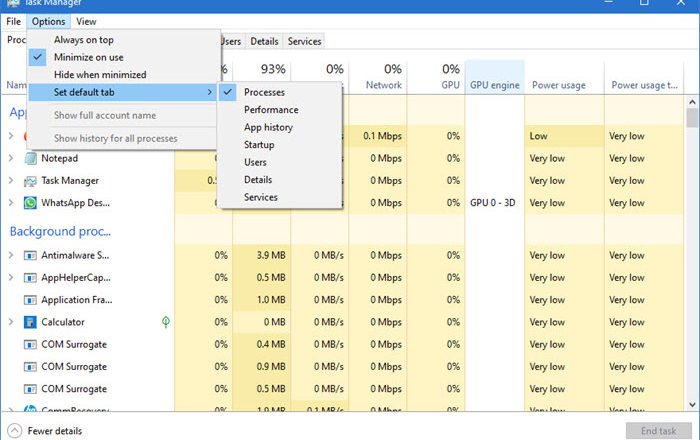Click the Calculator suspended leaf icon

(166, 322)
